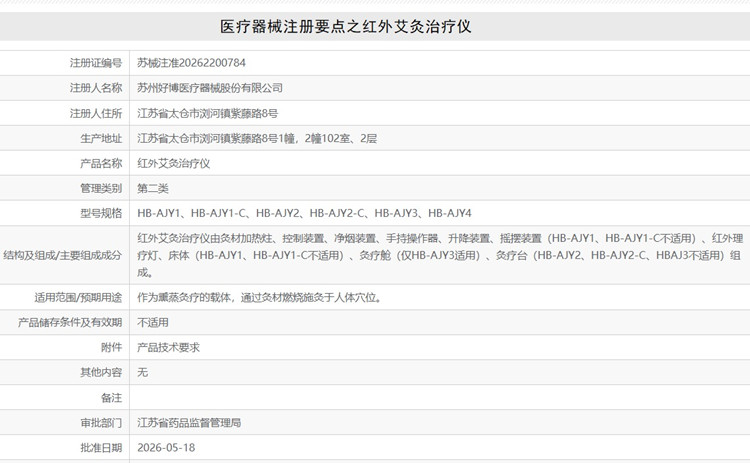Select product name value 红外艾灸治疗仪
This screenshot has width=750, height=463.
(174, 163)
